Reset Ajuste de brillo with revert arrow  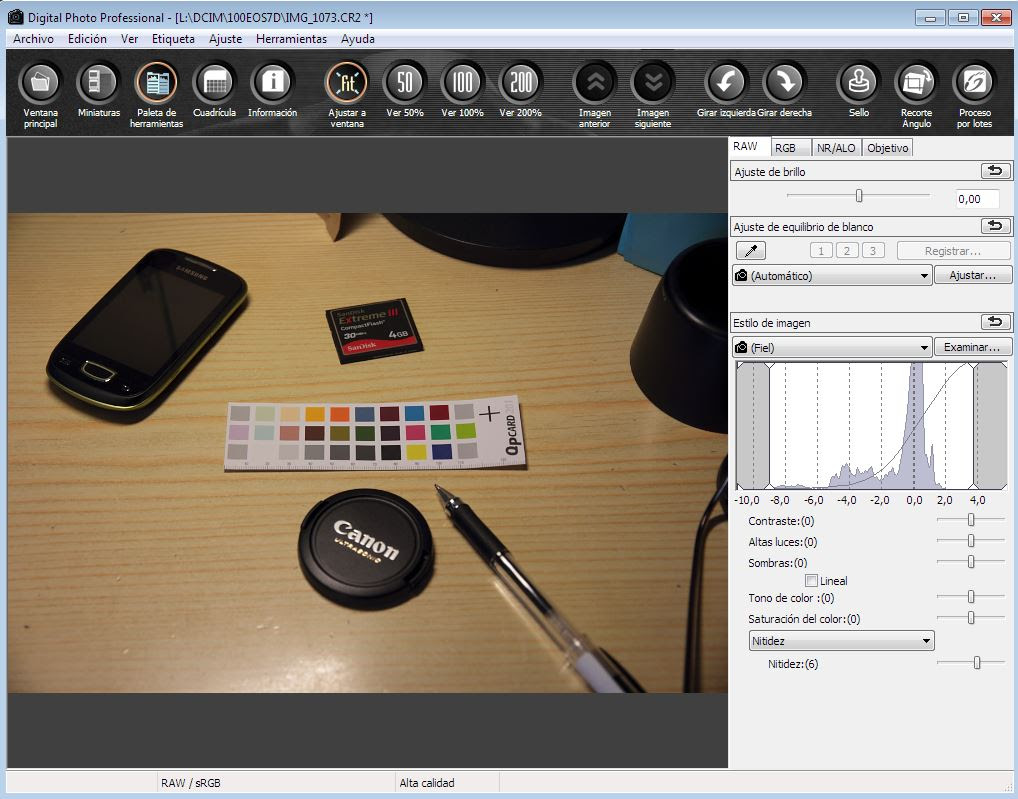[x=995, y=171]
